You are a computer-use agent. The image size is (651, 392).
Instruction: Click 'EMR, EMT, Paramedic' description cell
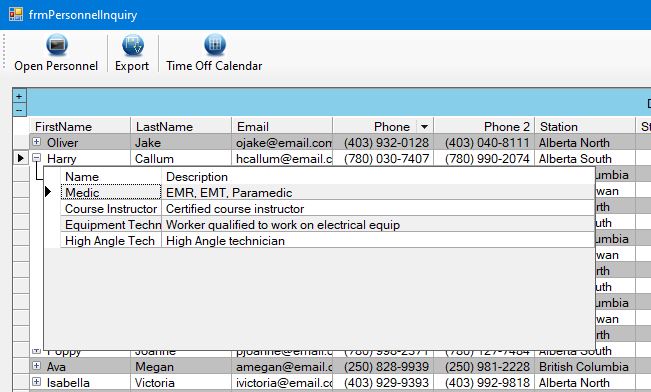pos(378,192)
